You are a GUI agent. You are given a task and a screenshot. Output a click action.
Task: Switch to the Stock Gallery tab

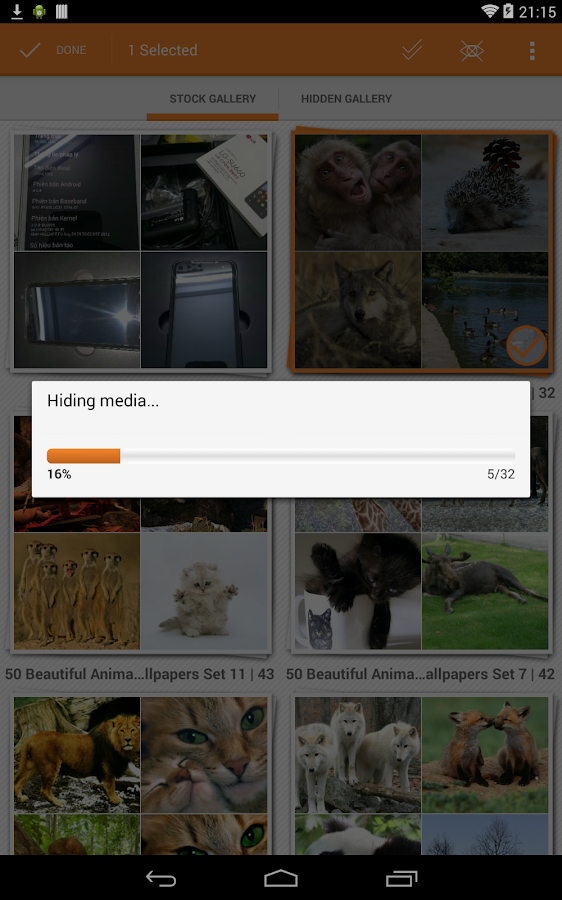[212, 99]
